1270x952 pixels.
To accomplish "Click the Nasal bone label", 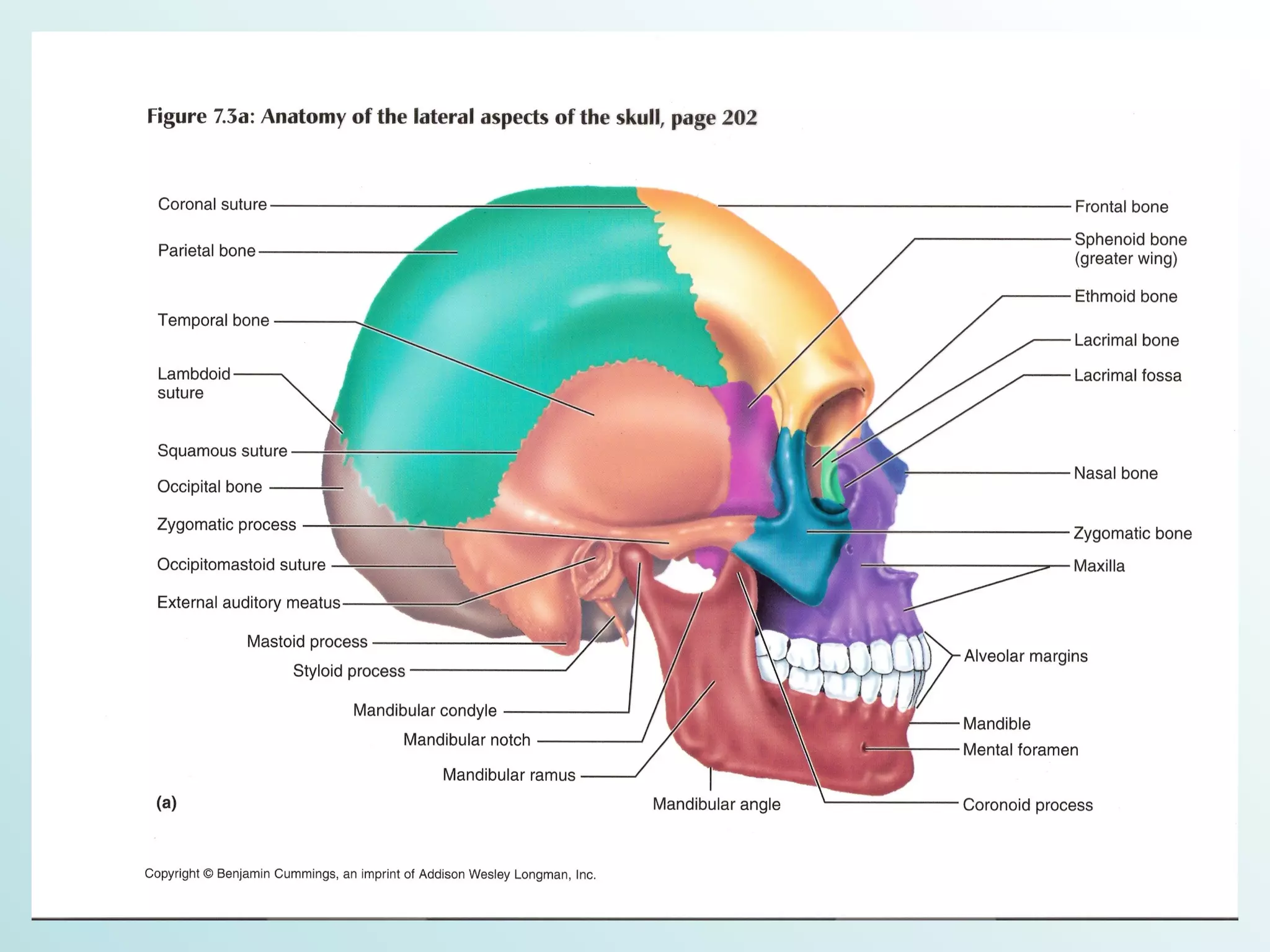I will click(1116, 474).
